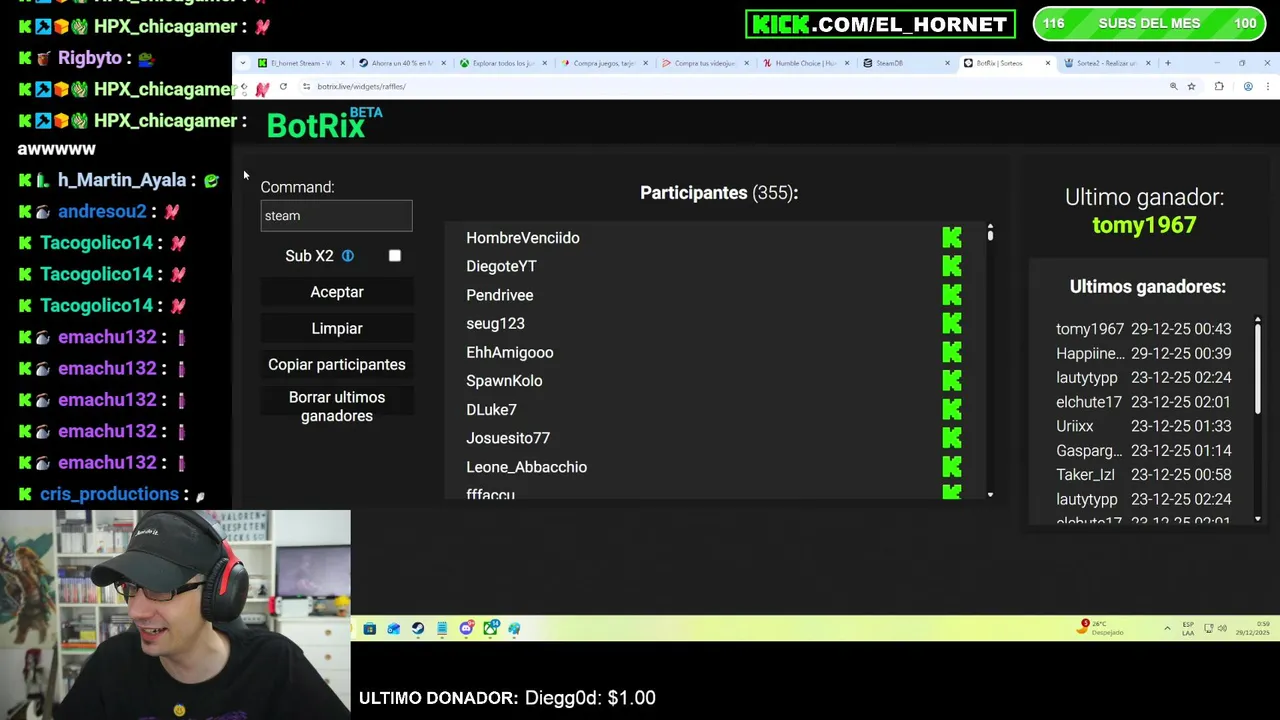Click the Command input with steam
The image size is (1280, 720).
[336, 216]
